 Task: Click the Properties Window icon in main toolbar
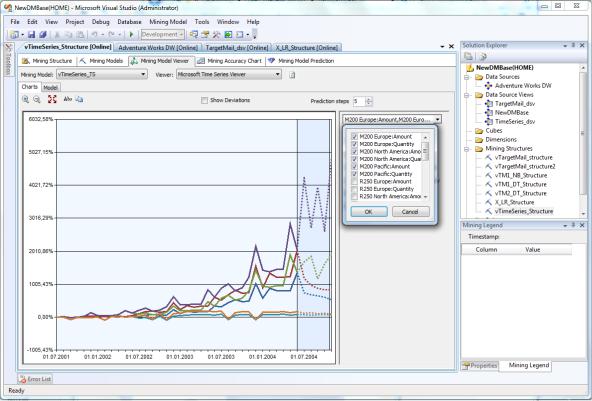(205, 35)
